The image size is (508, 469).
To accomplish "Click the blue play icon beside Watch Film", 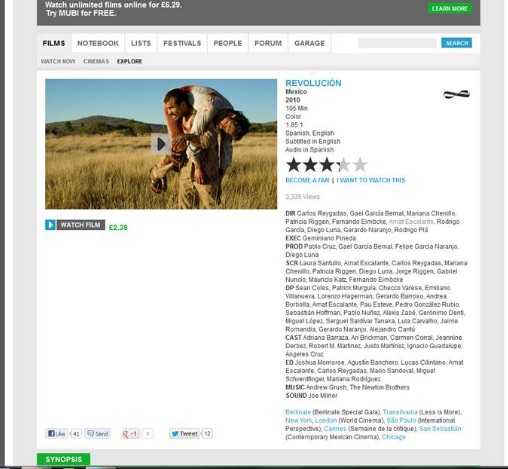I will [x=50, y=225].
